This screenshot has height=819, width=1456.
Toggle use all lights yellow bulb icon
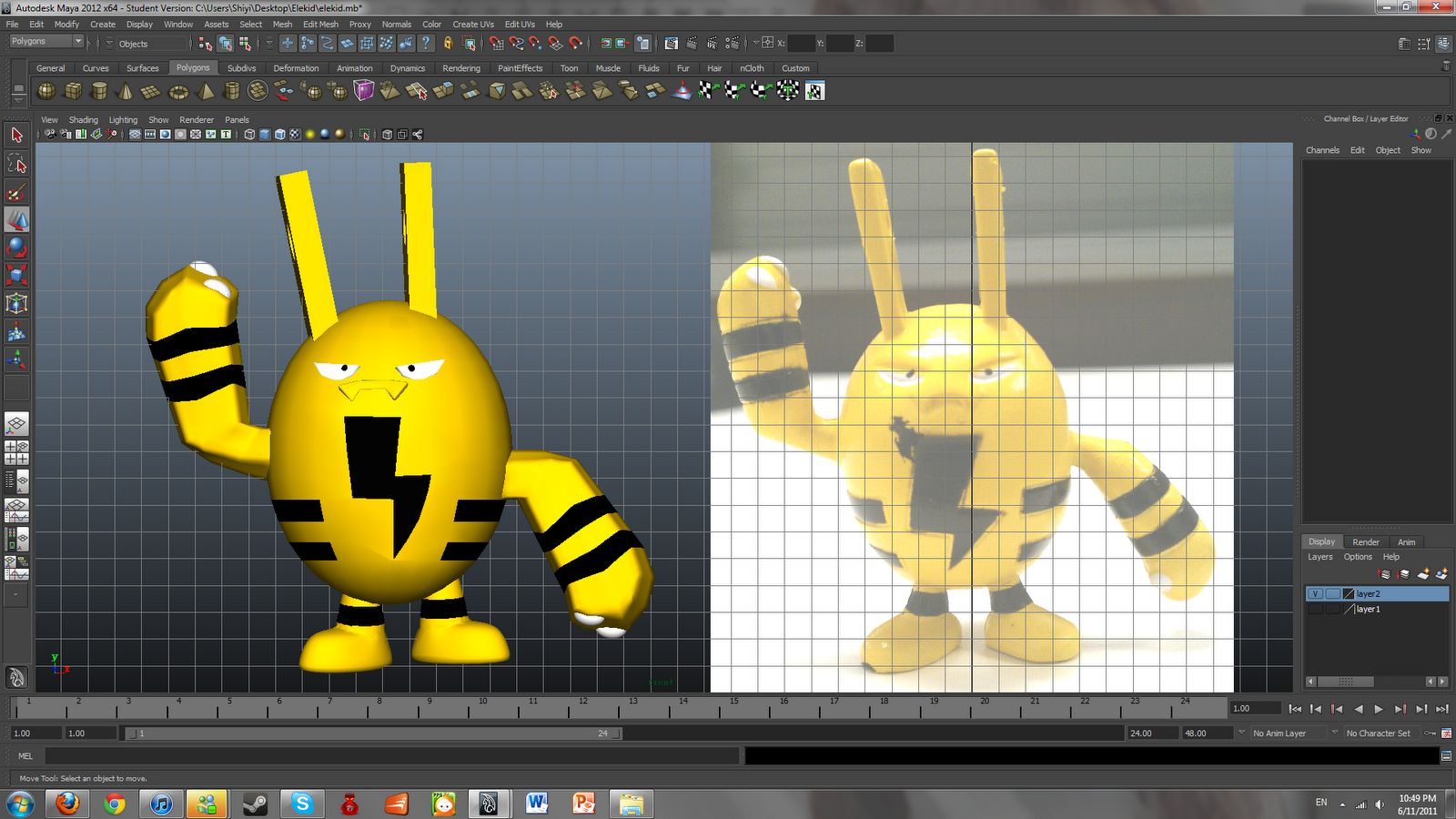310,135
